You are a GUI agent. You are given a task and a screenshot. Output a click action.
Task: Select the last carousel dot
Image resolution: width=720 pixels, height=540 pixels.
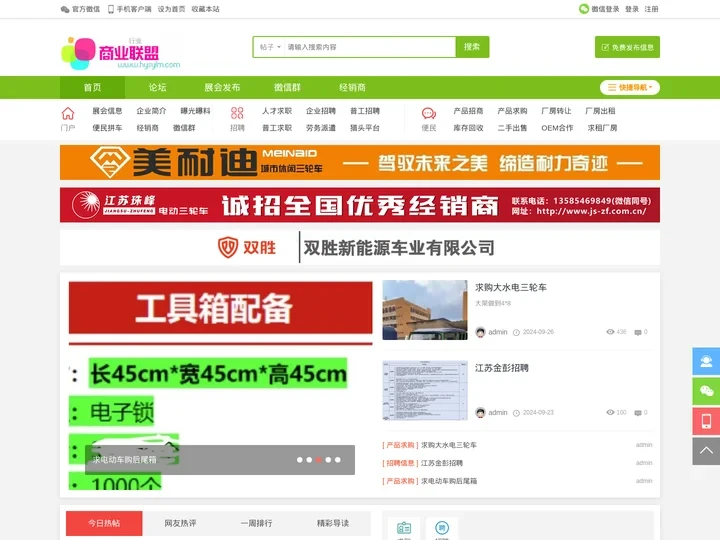coord(338,460)
